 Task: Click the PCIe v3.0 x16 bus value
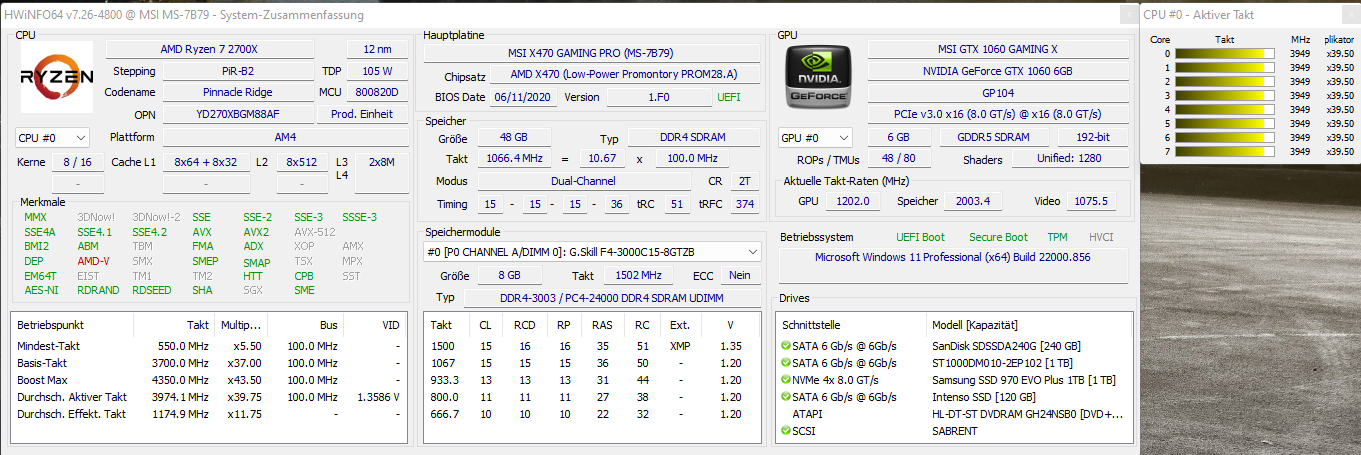point(997,114)
